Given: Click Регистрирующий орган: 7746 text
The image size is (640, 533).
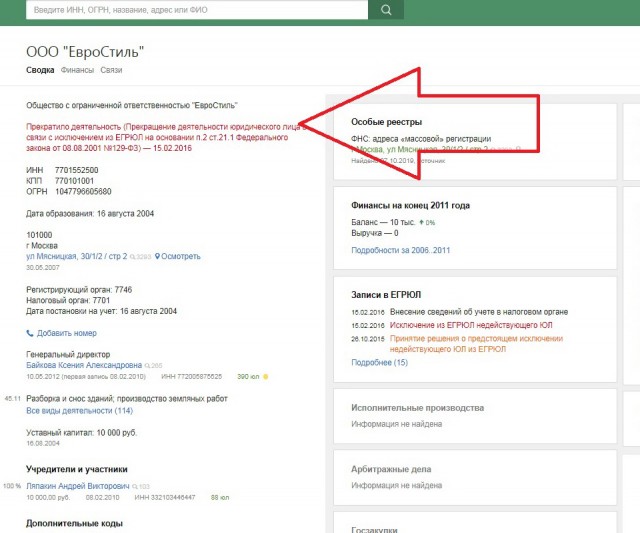Looking at the screenshot, I should [79, 290].
